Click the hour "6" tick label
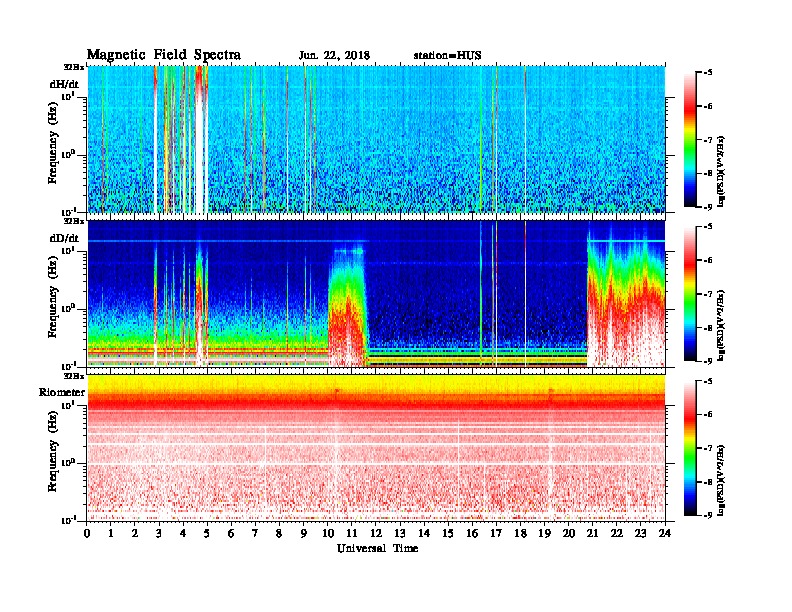The height and width of the screenshot is (612, 792). coord(231,533)
